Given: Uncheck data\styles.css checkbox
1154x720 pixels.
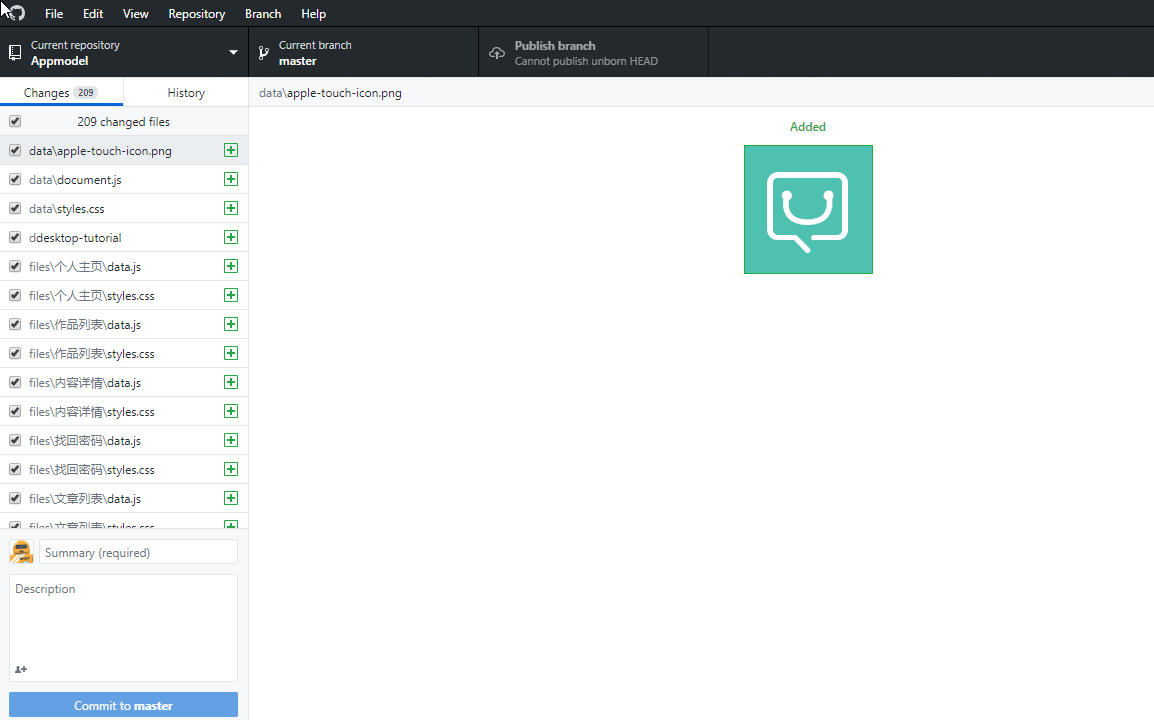Looking at the screenshot, I should click(x=15, y=208).
